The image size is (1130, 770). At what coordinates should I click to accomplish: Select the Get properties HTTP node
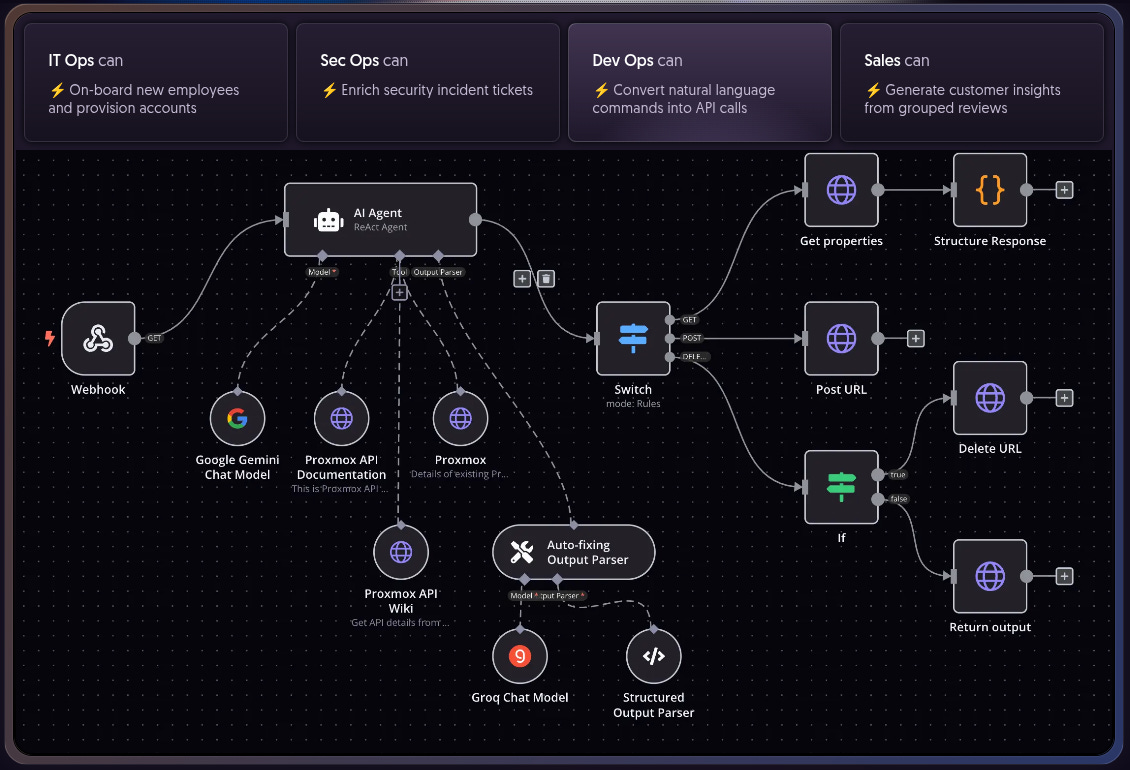click(x=841, y=190)
